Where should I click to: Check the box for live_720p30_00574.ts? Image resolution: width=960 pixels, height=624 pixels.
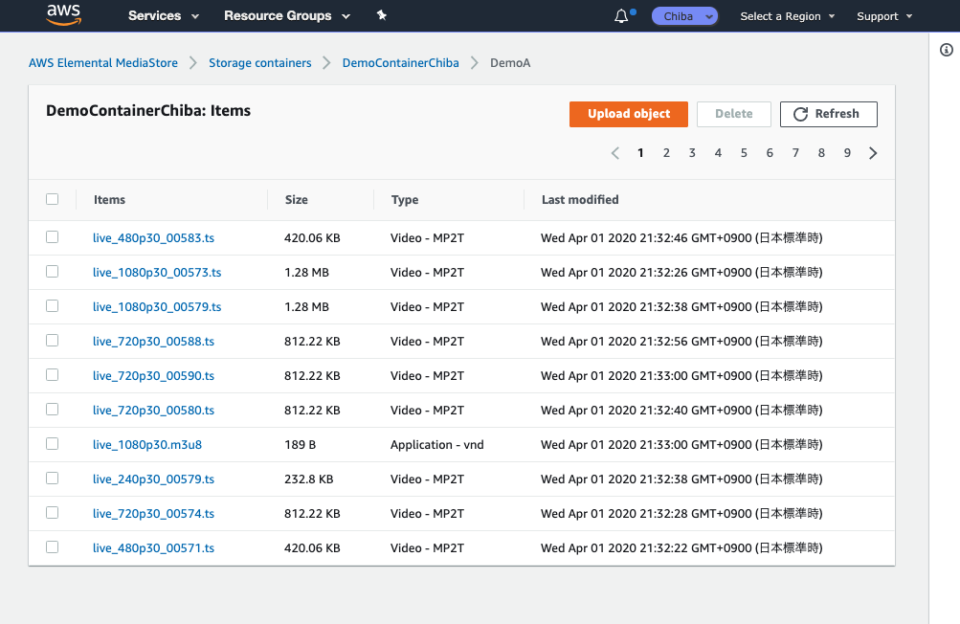pos(52,513)
